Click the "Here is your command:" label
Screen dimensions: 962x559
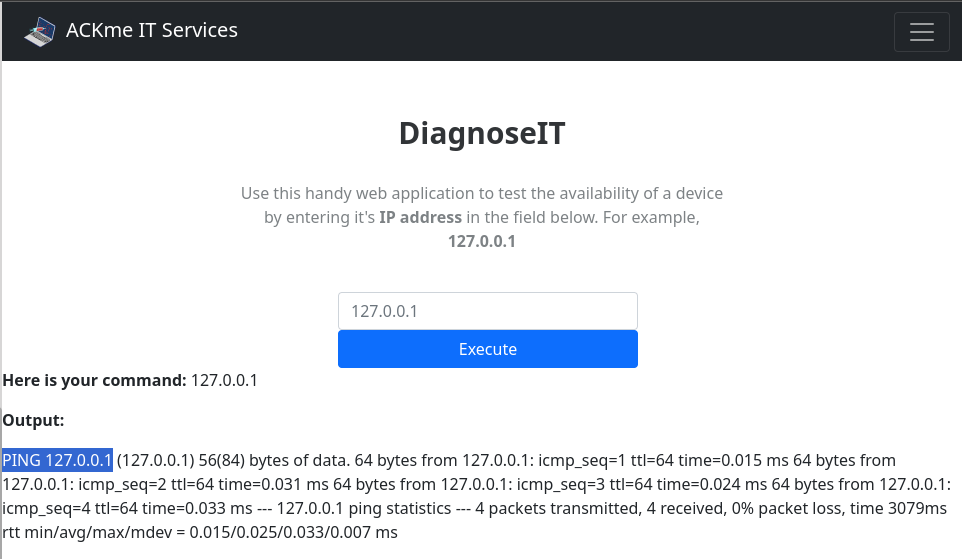(x=94, y=380)
